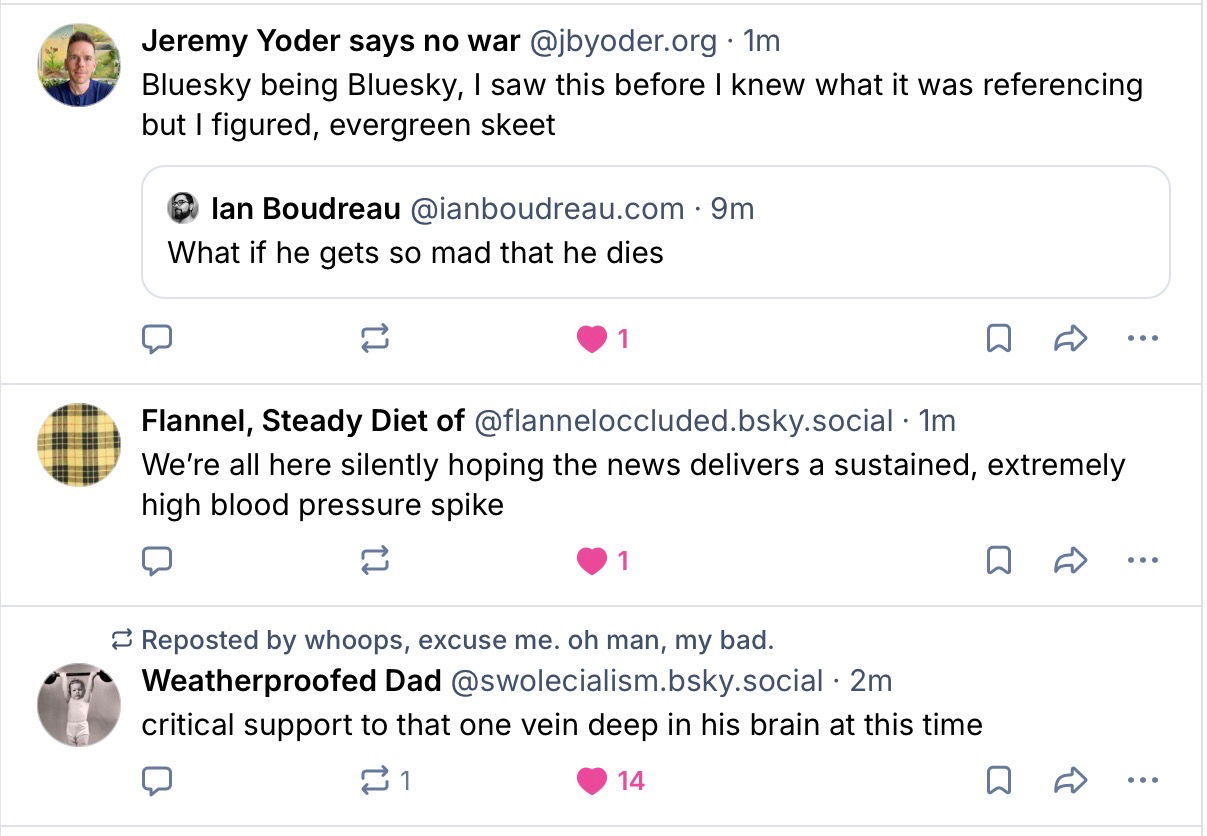Viewport: 1207px width, 836px height.
Task: Click the Weatherproofed Dad display name
Action: tap(291, 681)
